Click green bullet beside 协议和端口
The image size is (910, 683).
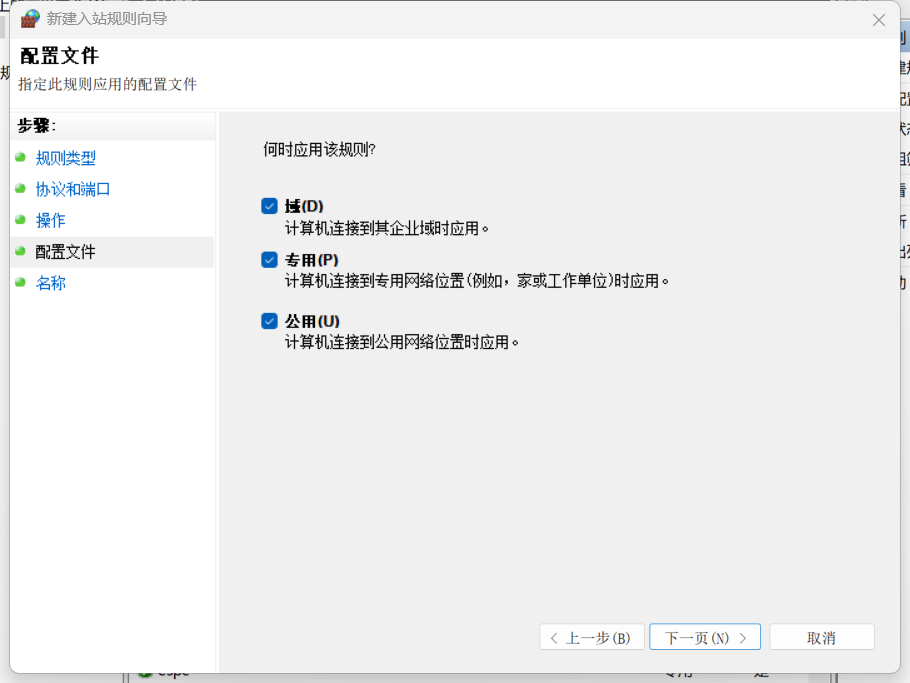tap(21, 189)
